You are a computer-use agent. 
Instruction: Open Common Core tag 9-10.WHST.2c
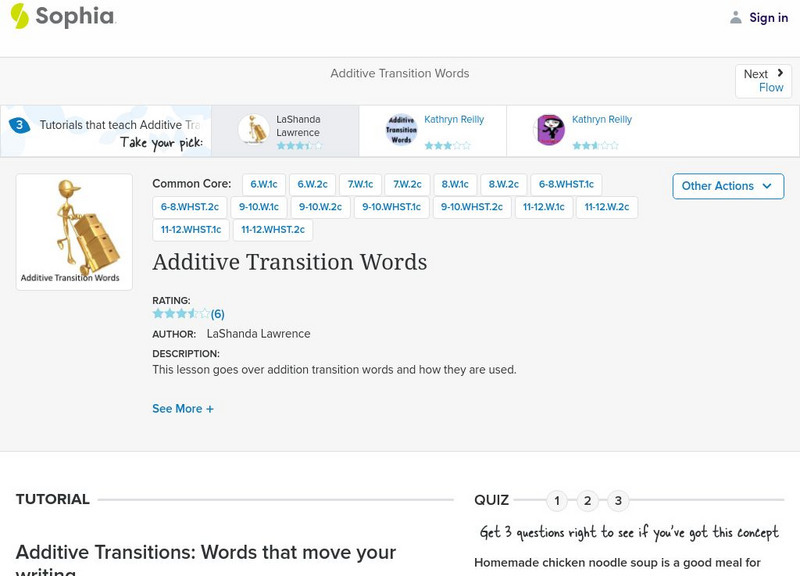point(472,207)
